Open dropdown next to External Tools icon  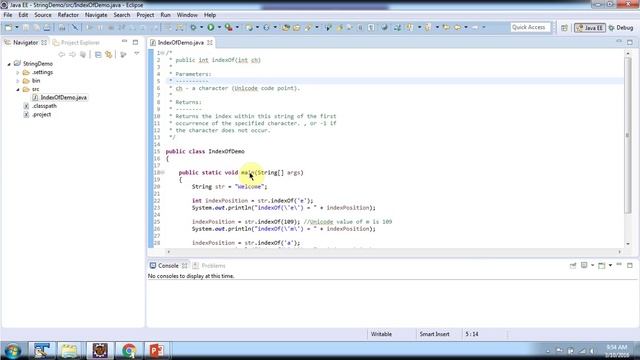(237, 27)
